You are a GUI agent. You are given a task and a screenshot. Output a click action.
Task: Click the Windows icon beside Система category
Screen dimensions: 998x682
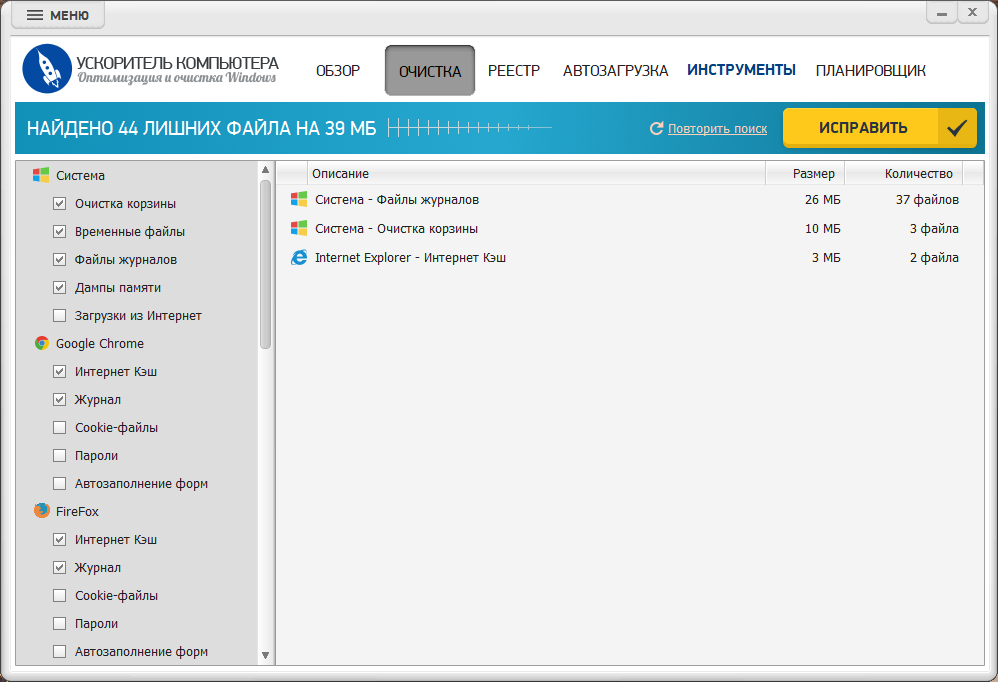pos(41,175)
